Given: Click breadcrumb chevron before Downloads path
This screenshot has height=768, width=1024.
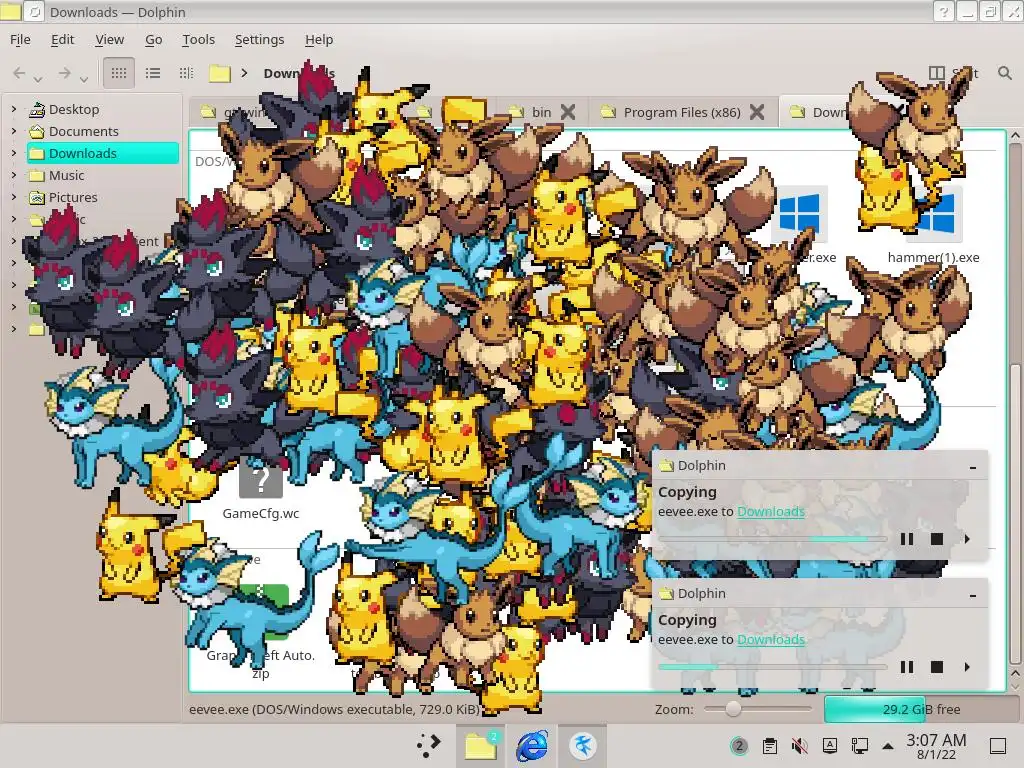Looking at the screenshot, I should 244,73.
